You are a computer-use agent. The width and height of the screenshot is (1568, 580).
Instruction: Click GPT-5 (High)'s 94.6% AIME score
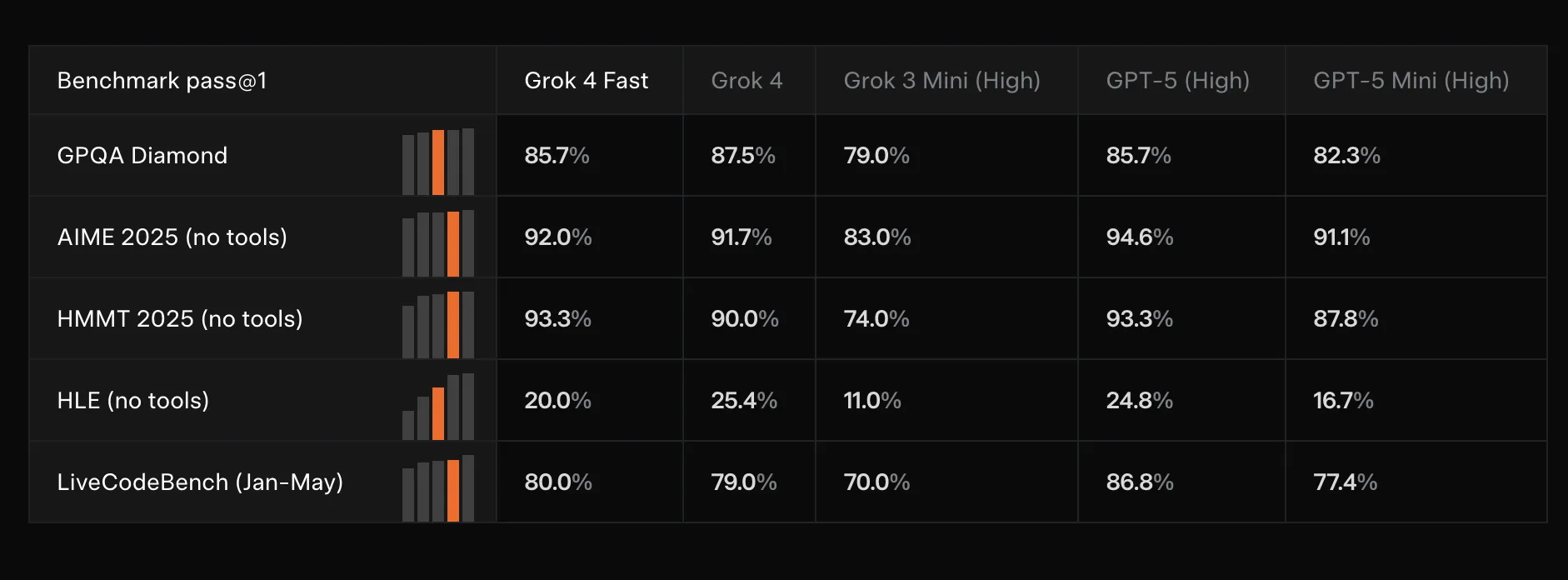click(x=1139, y=237)
